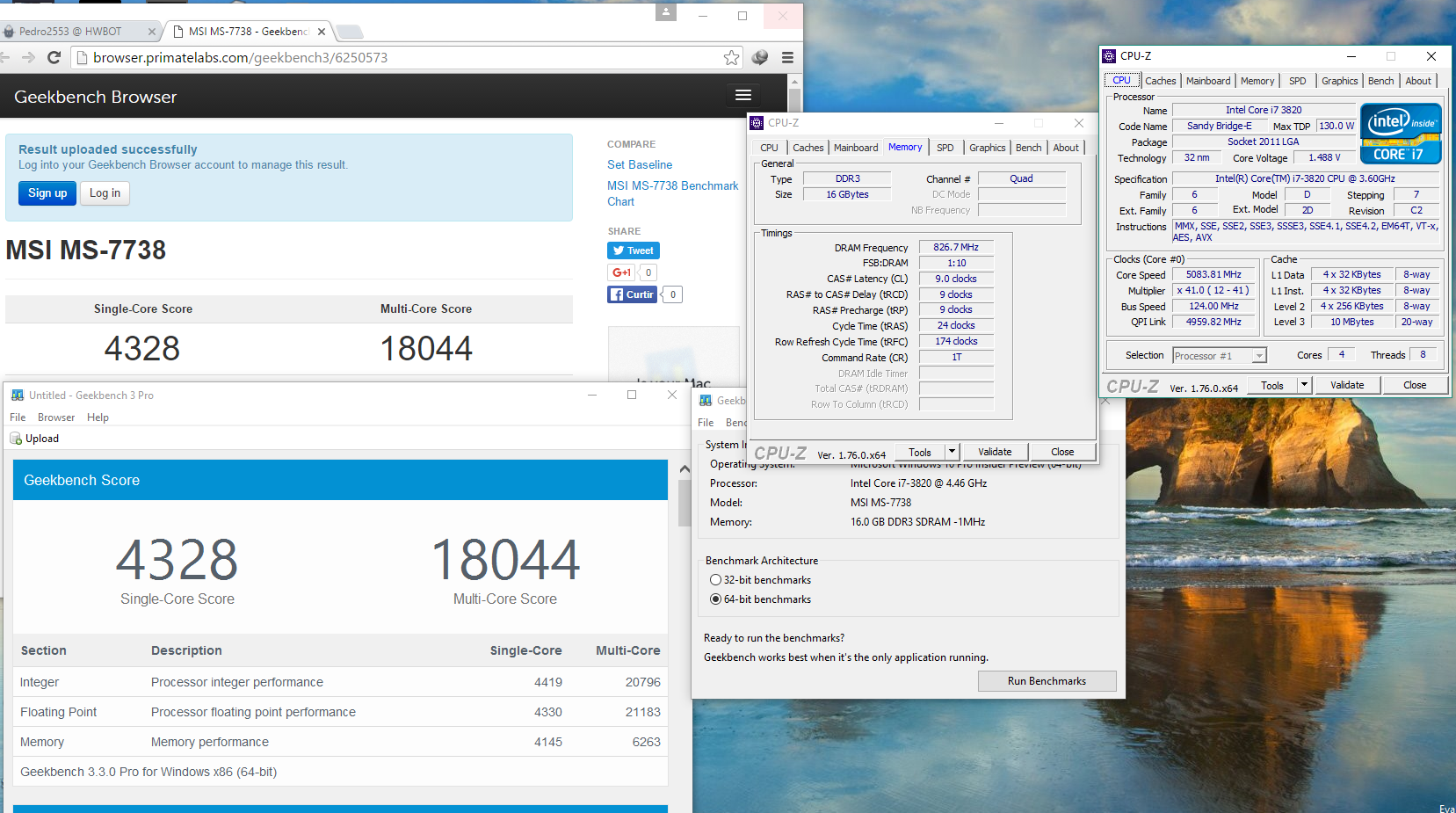Click Validate in CPU-Z Memory window
This screenshot has height=813, width=1456.
tap(995, 452)
